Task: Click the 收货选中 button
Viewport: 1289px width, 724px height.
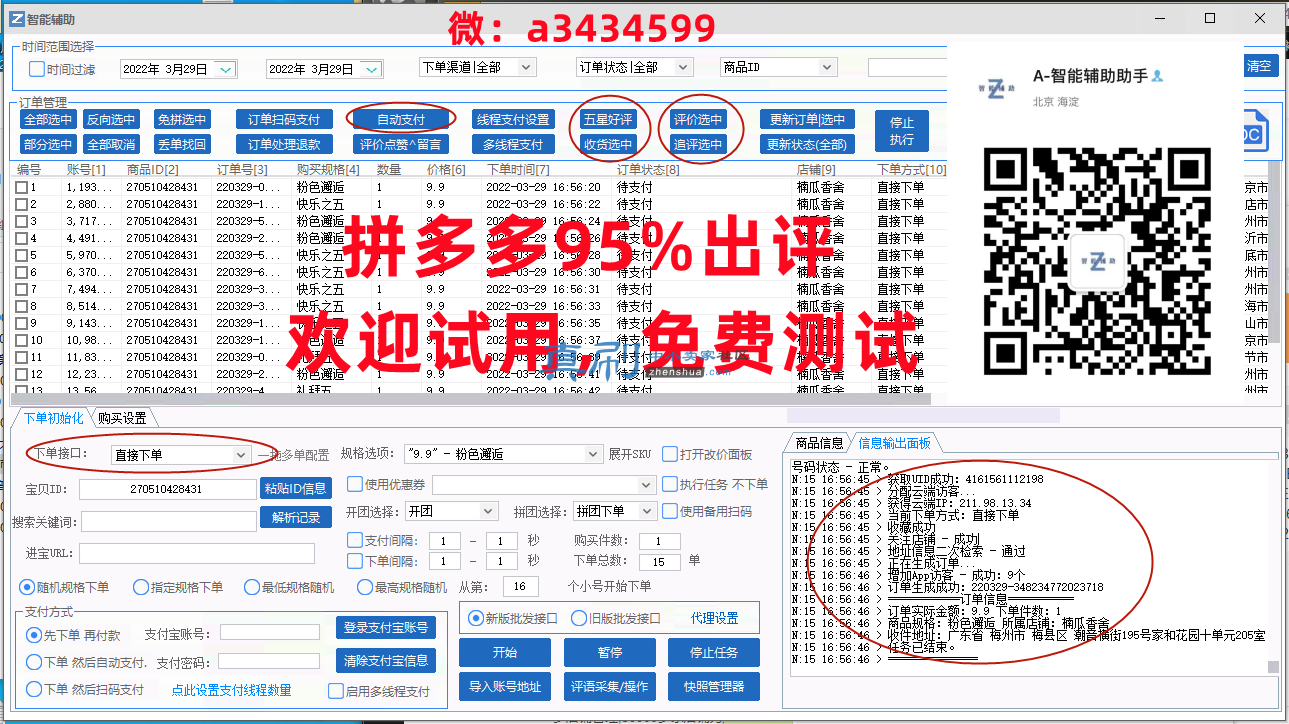Action: coord(608,145)
